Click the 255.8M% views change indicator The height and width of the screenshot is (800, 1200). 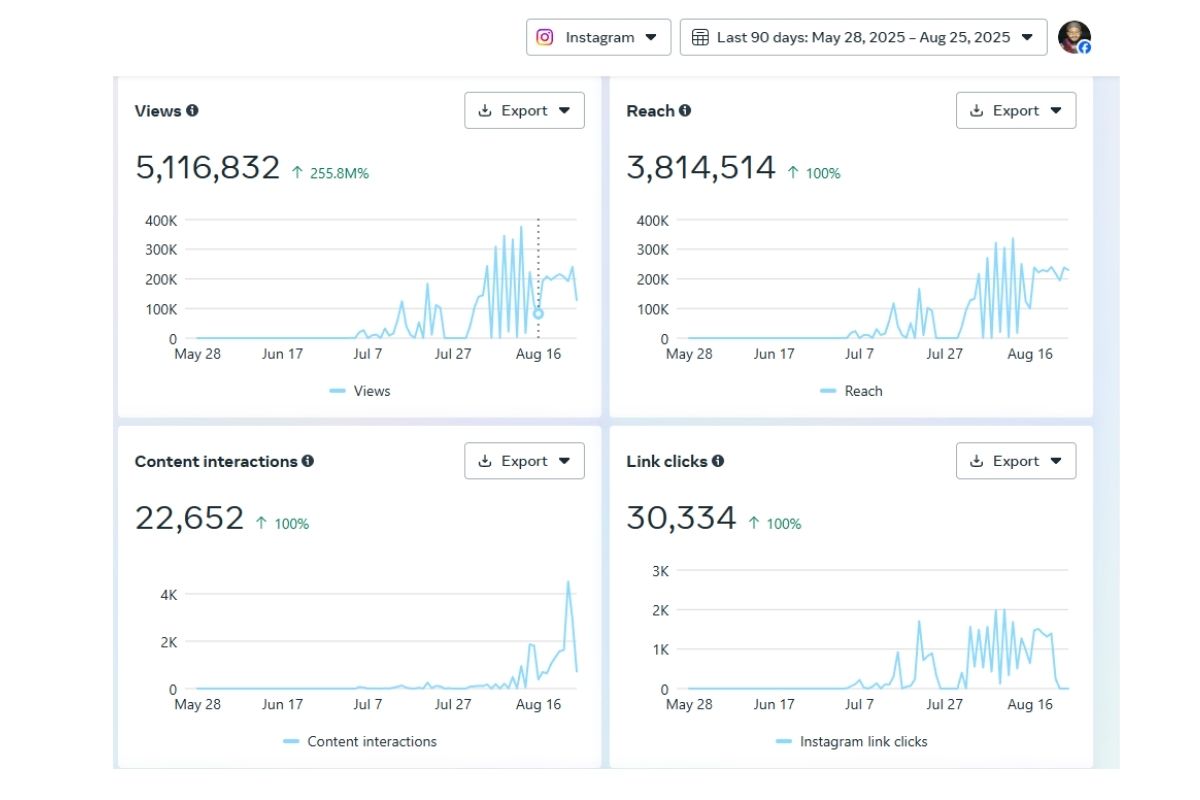(x=330, y=173)
